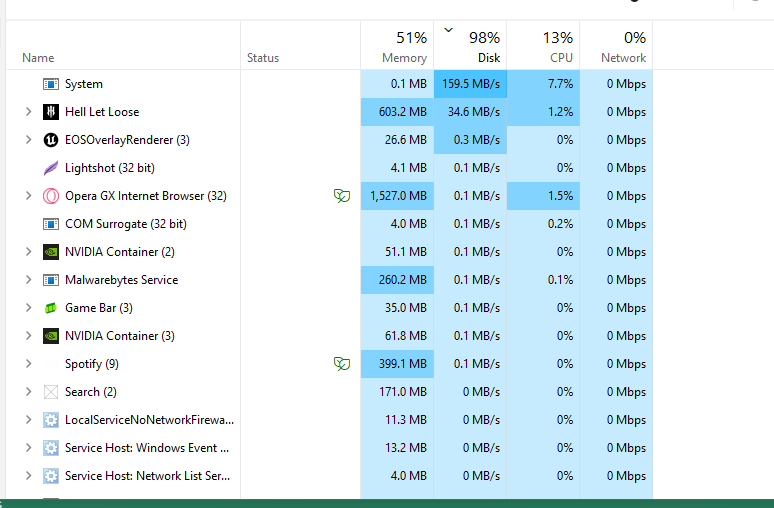
Task: Click the 603.2 MB memory value
Action: [403, 112]
